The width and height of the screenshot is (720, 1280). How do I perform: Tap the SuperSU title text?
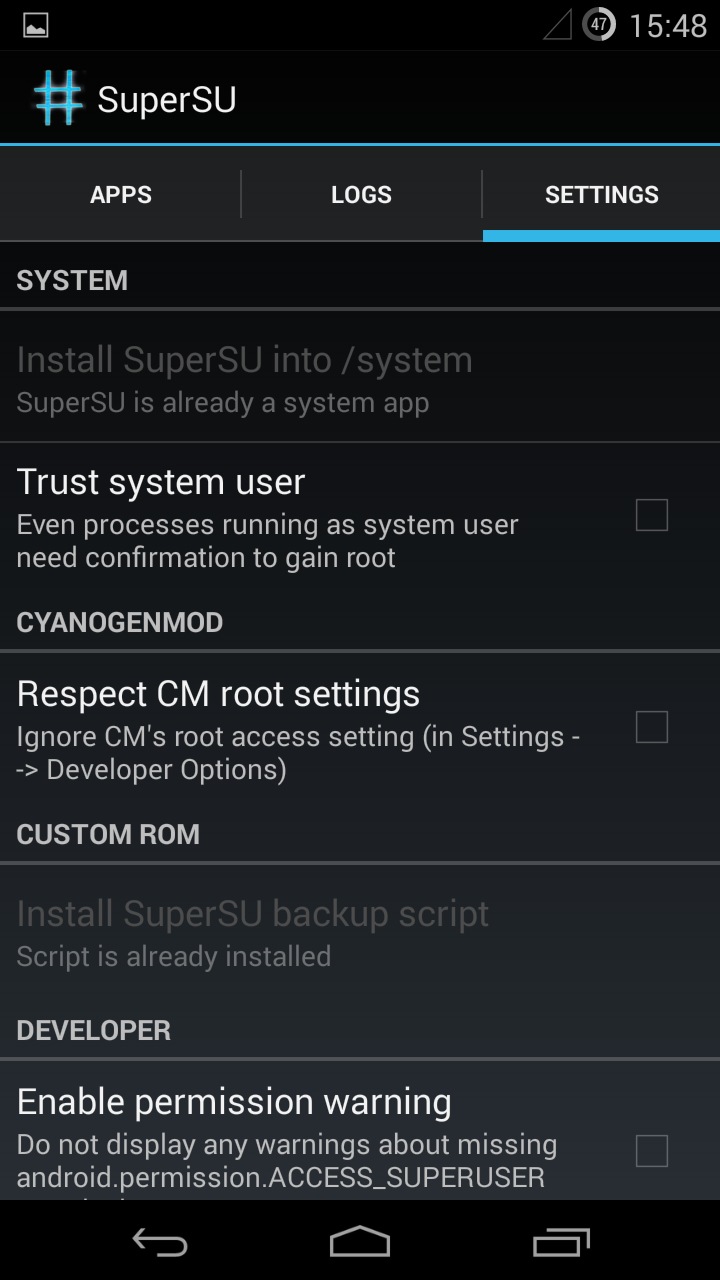pos(167,100)
